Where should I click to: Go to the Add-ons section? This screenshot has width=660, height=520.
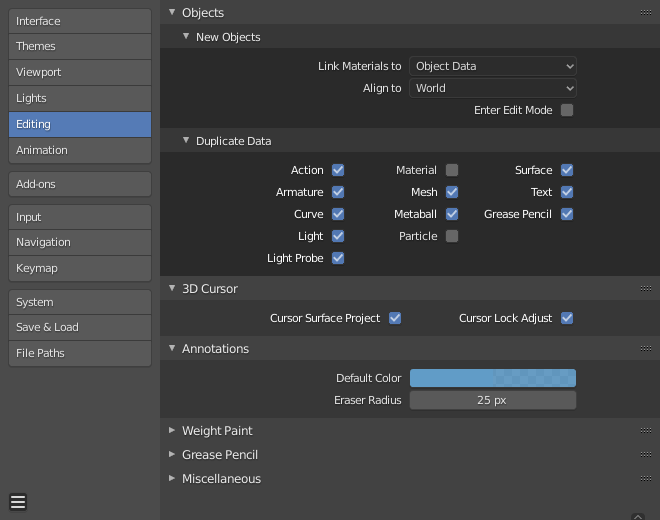click(80, 184)
